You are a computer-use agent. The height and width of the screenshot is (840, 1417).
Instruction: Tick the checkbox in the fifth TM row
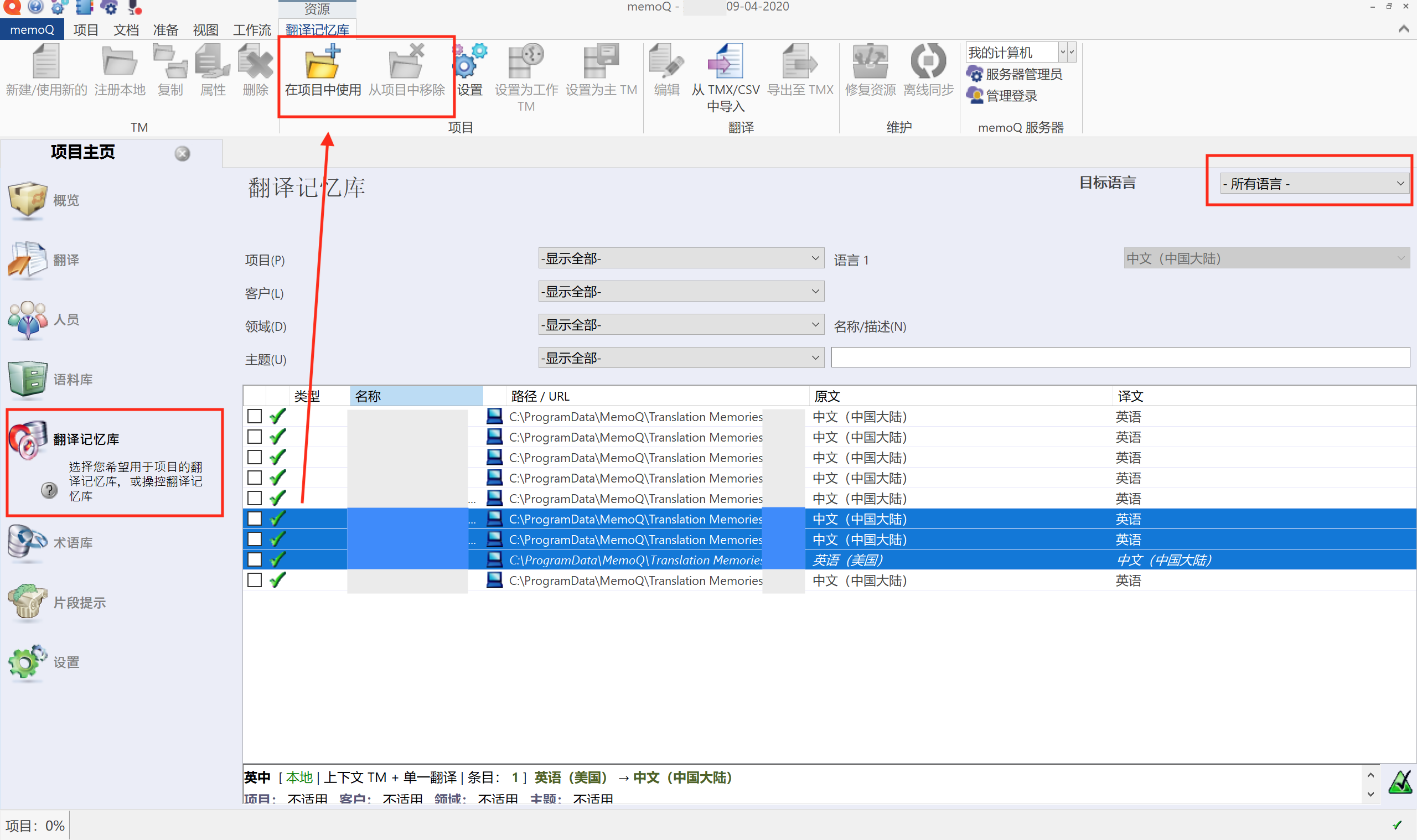pyautogui.click(x=255, y=498)
